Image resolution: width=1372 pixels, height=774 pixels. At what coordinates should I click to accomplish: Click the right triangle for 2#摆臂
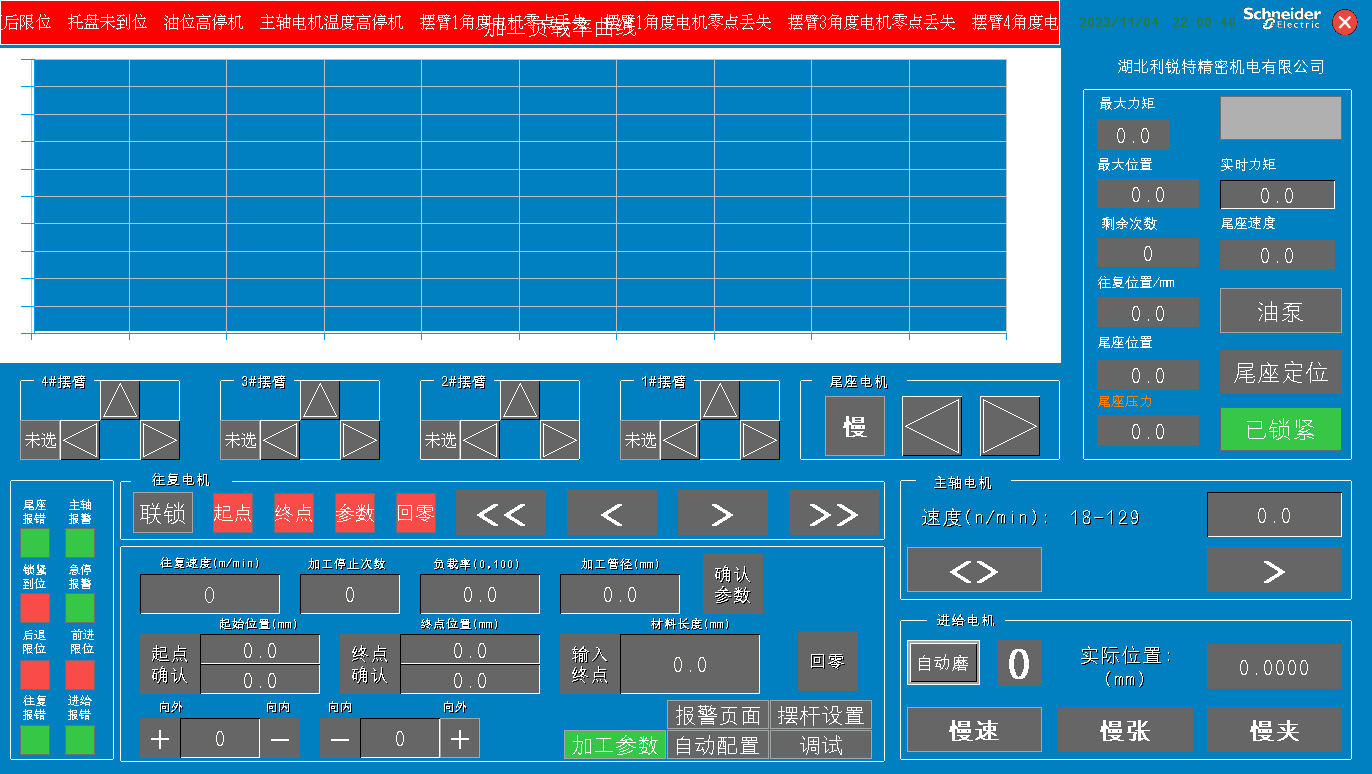pos(560,440)
